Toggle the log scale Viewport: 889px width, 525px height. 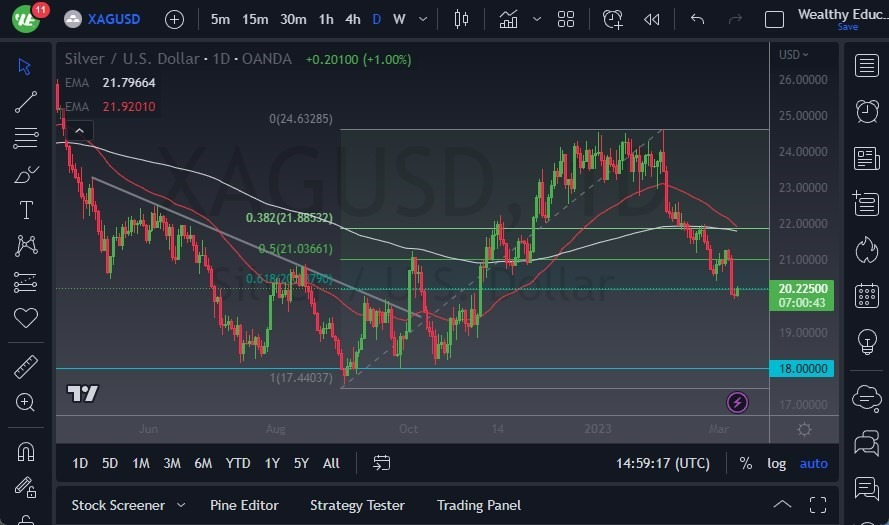click(x=776, y=463)
